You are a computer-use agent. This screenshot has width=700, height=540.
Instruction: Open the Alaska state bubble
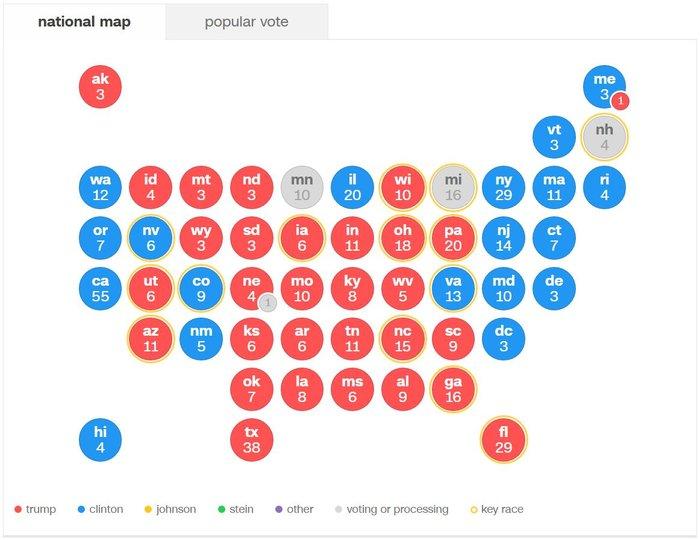(x=100, y=87)
